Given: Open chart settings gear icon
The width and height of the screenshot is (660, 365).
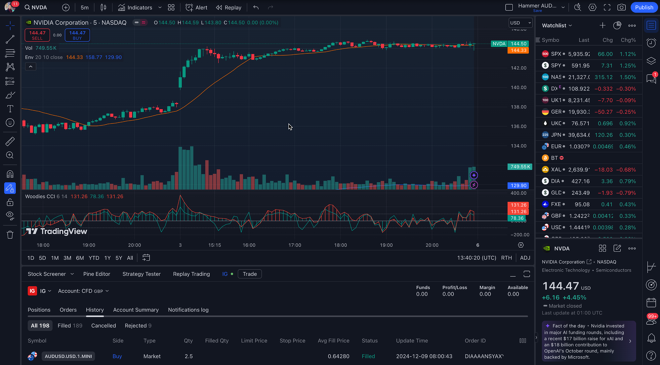Looking at the screenshot, I should tap(592, 8).
